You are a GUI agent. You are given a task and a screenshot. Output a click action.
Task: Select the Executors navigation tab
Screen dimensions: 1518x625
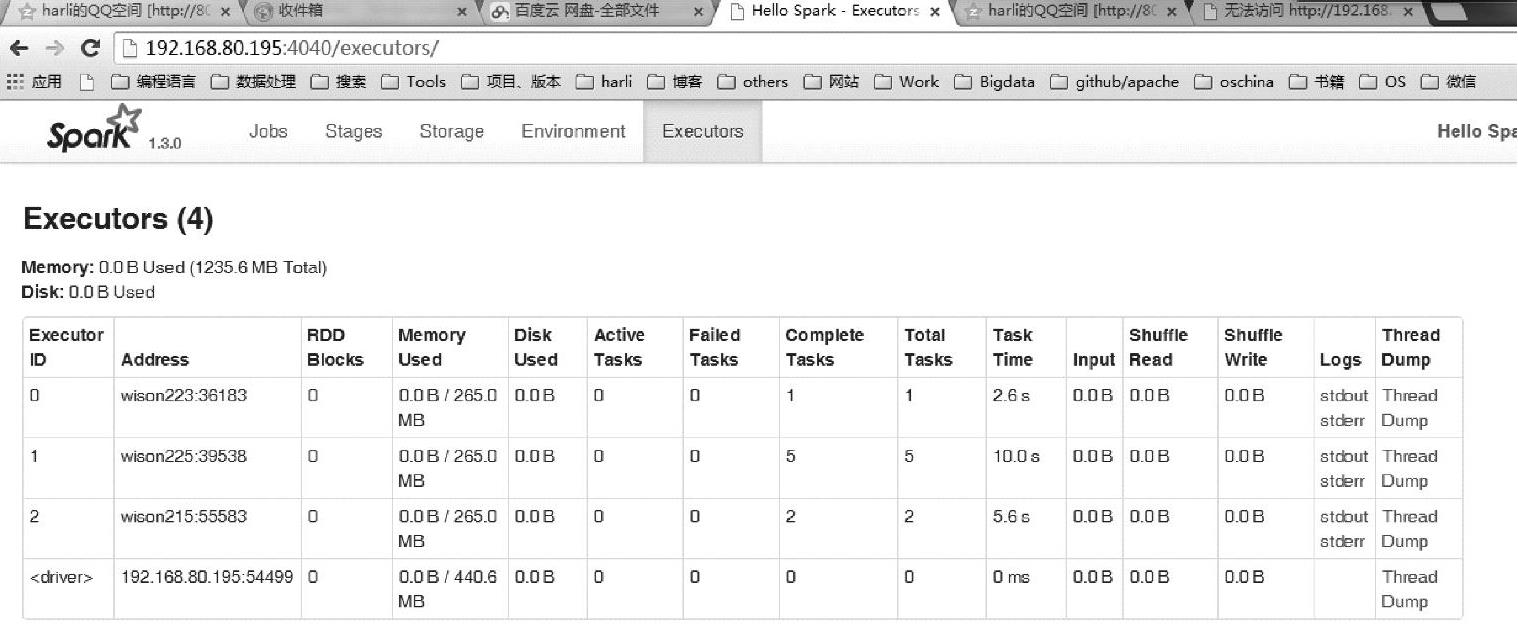(703, 131)
